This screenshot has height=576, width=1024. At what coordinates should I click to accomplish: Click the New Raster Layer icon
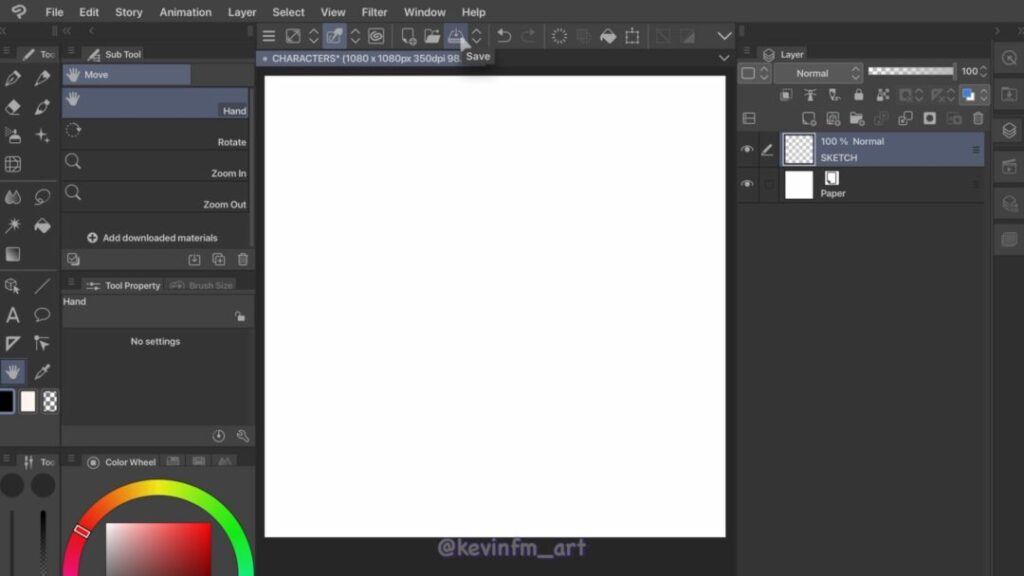click(x=809, y=118)
